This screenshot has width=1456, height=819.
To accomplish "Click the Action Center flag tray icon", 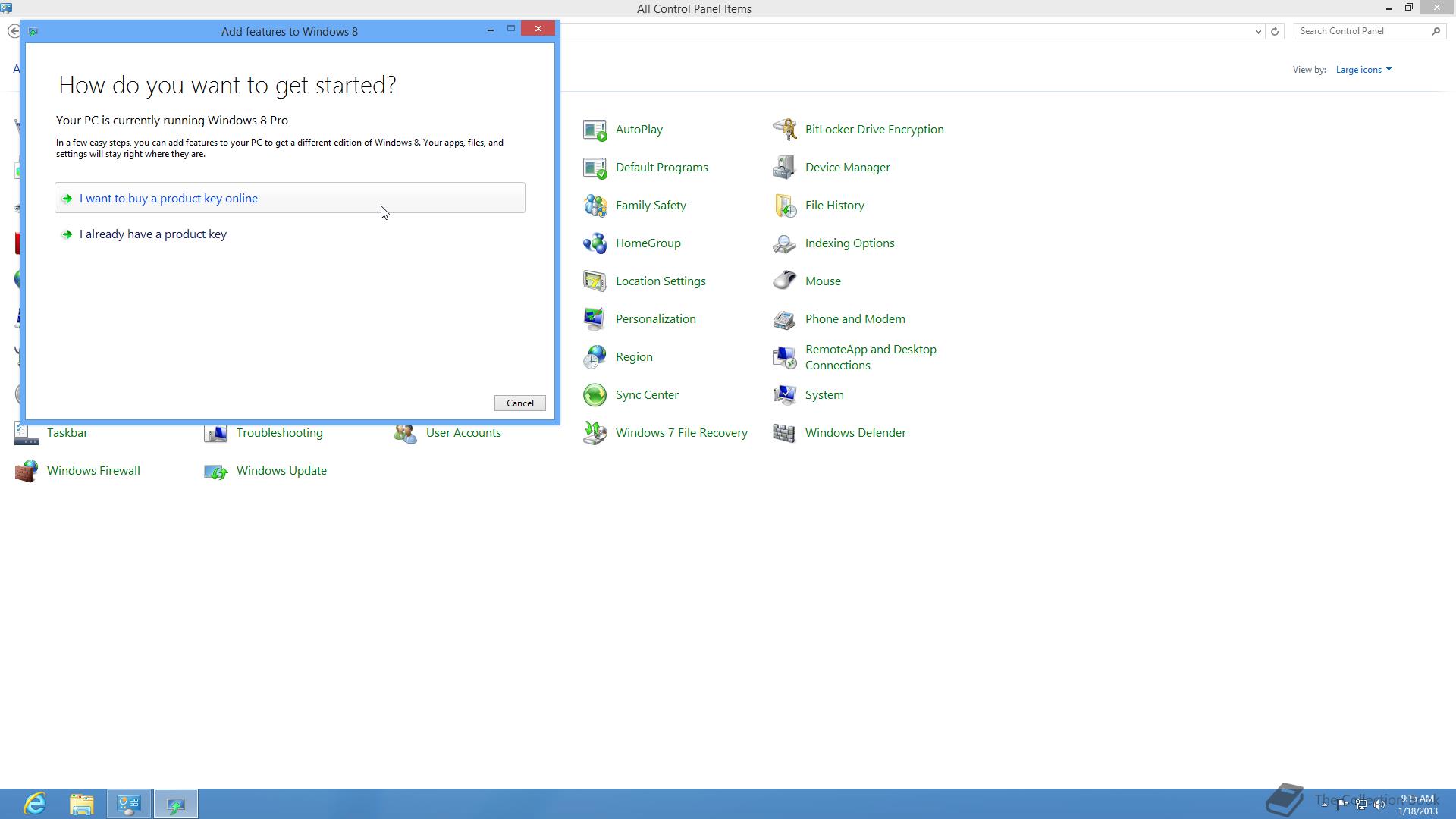I will pyautogui.click(x=1342, y=805).
